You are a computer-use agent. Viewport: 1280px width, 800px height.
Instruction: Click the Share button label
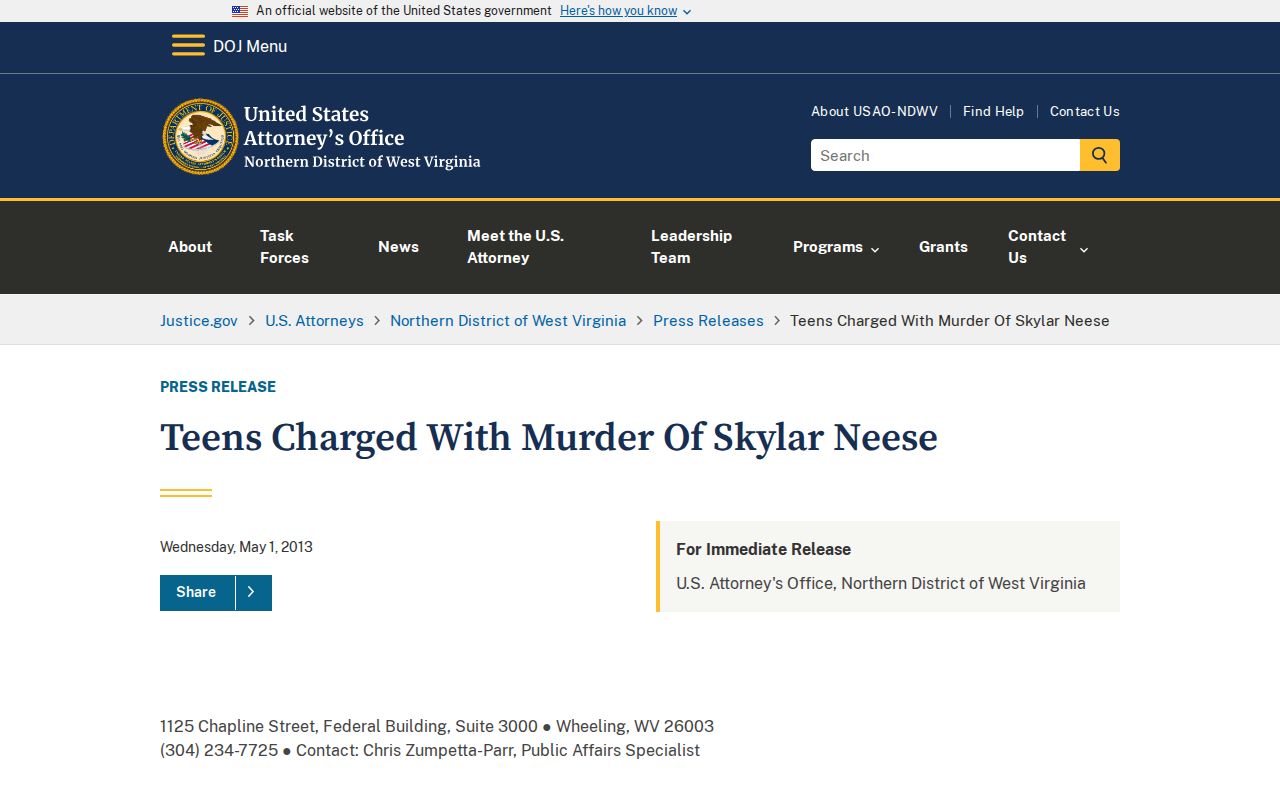tap(196, 592)
